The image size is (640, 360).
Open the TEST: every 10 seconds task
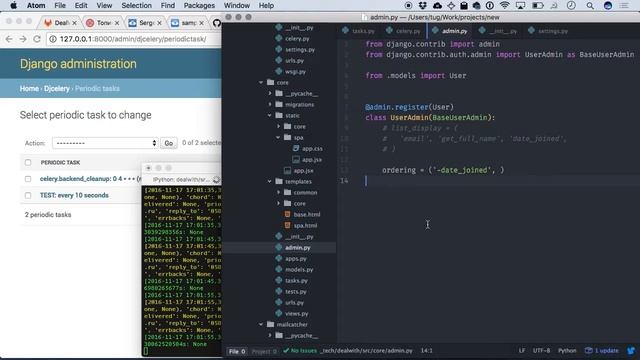point(74,196)
